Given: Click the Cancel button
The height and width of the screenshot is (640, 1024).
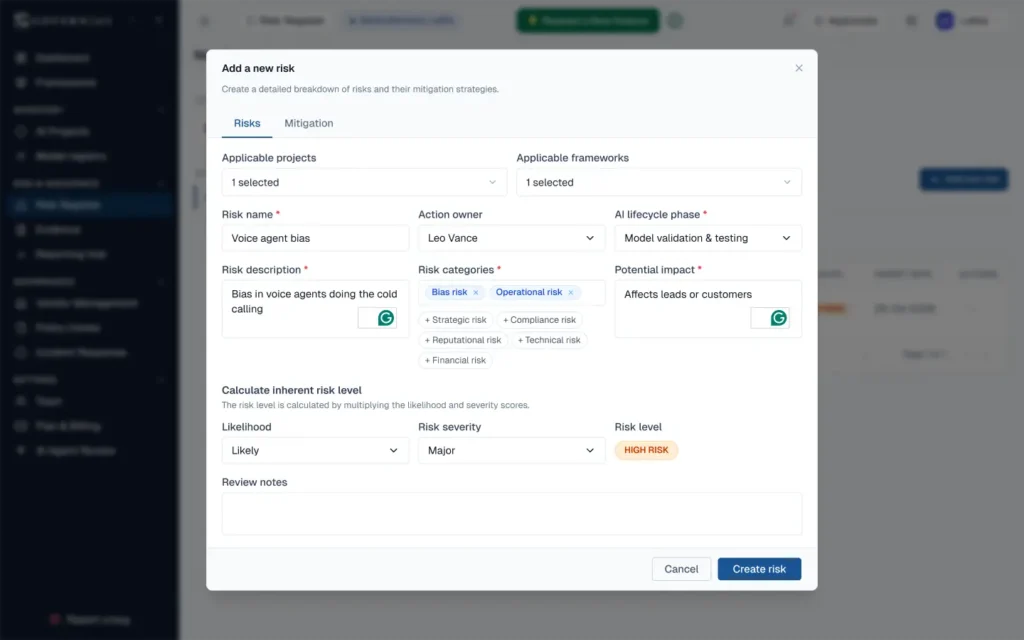Looking at the screenshot, I should pos(681,569).
